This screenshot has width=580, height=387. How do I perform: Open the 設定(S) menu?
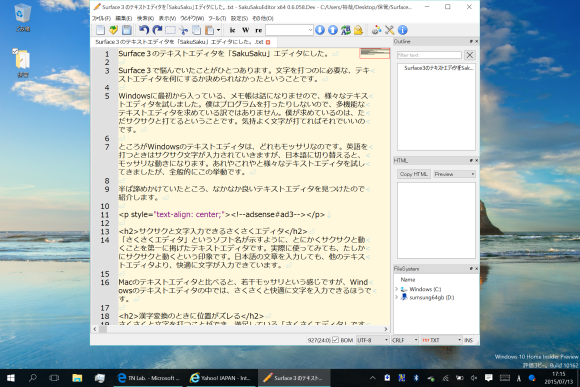(239, 18)
